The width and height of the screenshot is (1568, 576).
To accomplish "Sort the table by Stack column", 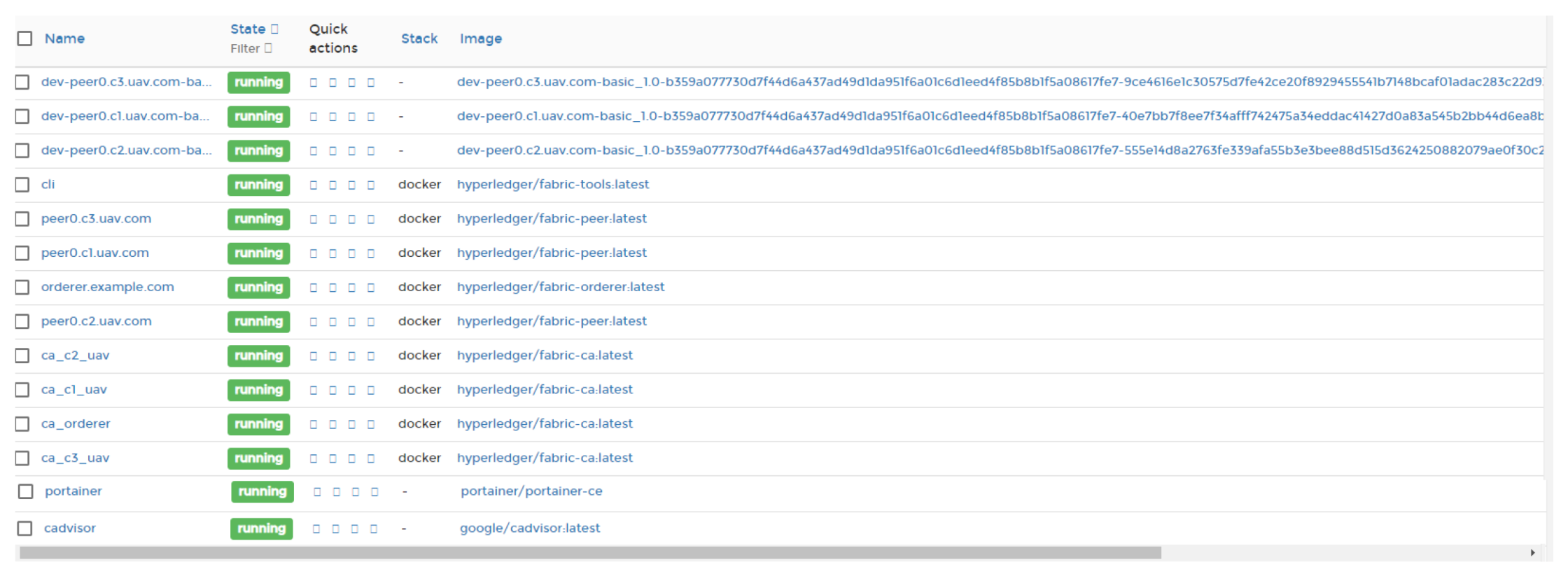I will click(x=419, y=38).
